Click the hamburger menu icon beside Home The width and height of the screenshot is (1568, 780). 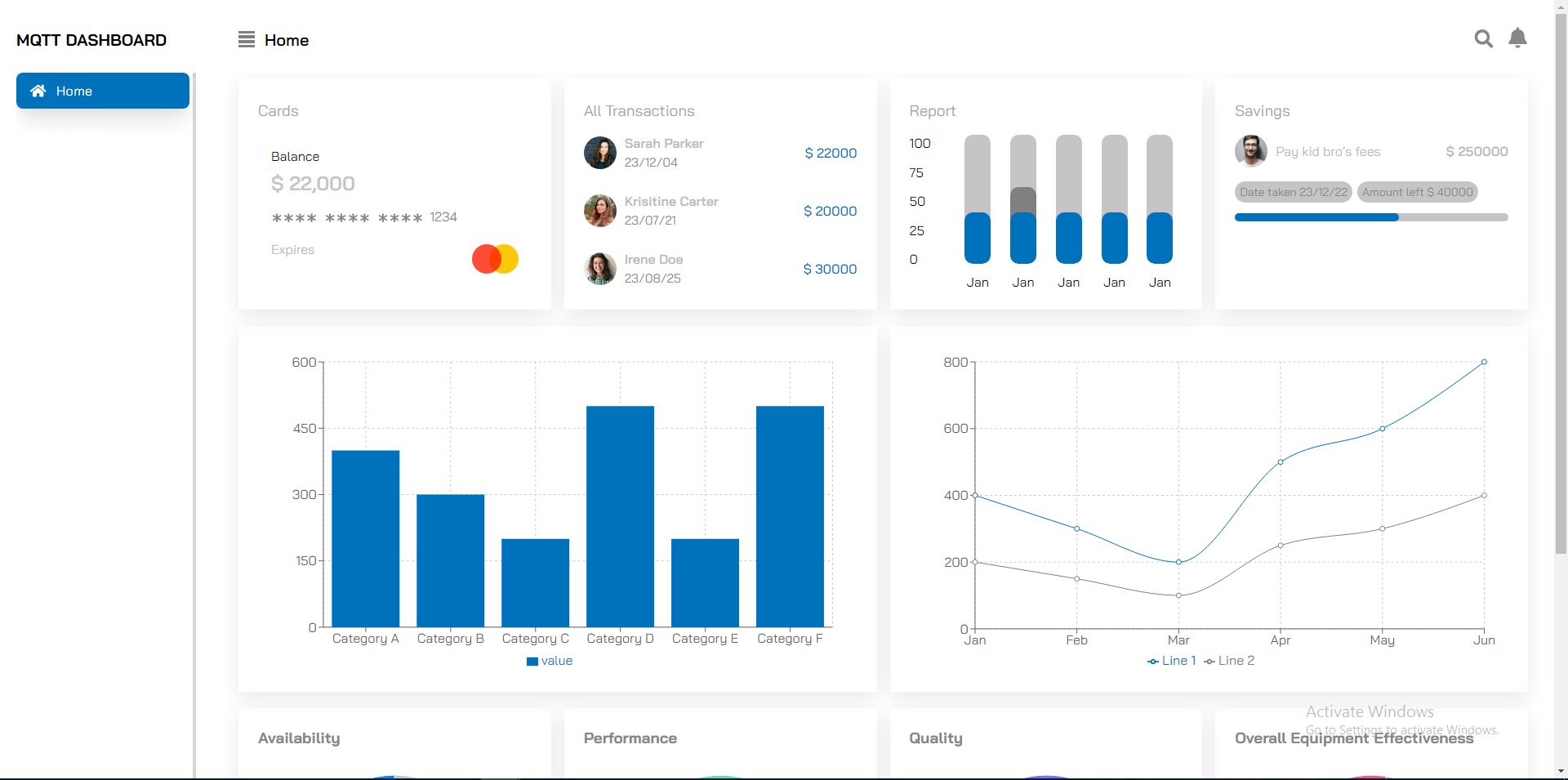(246, 40)
